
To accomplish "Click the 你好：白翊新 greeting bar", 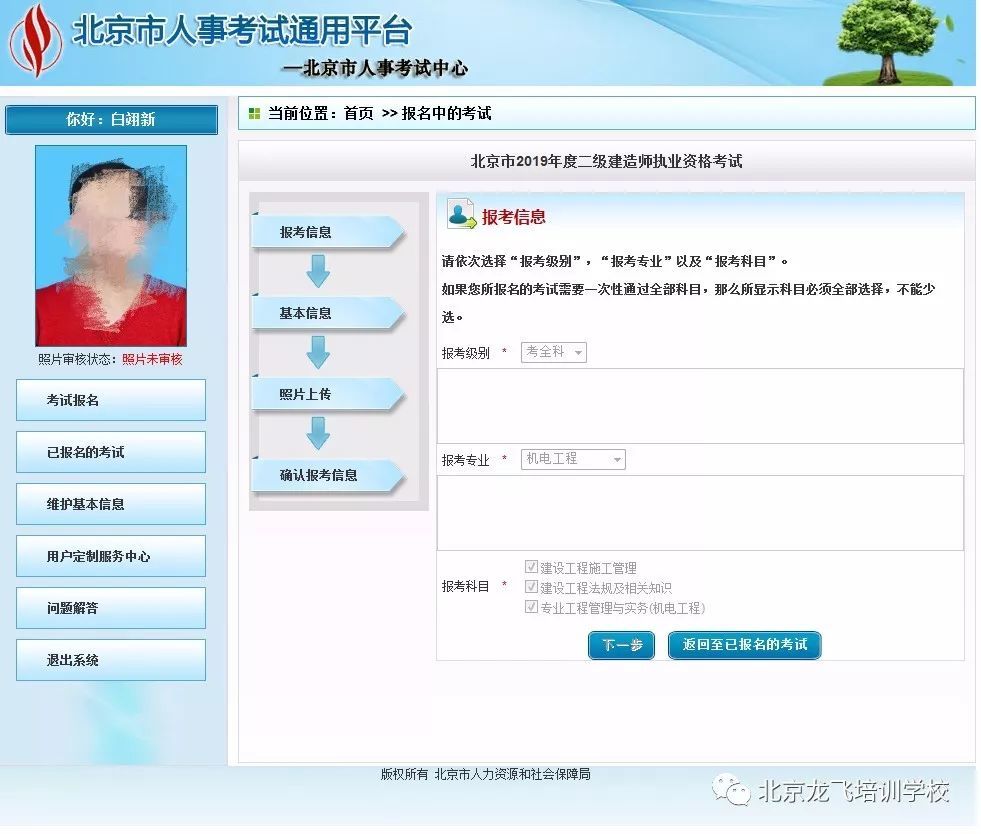I will [x=111, y=120].
